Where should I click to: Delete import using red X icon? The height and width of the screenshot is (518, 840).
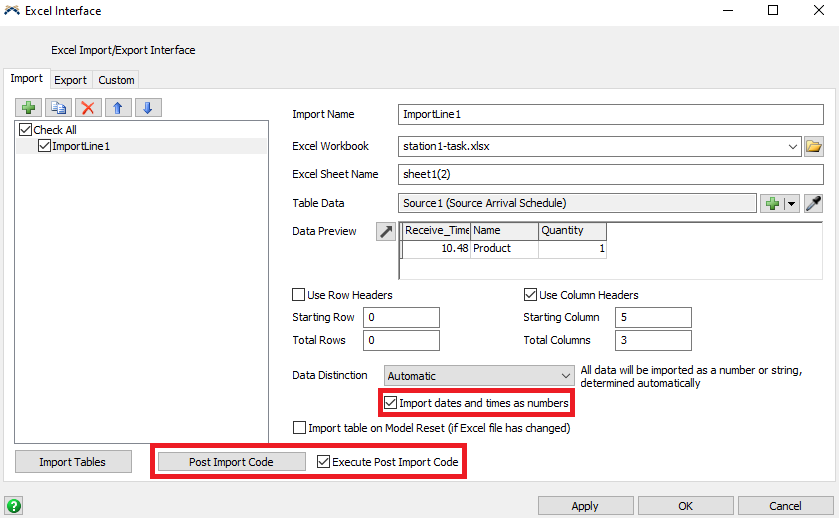[89, 108]
